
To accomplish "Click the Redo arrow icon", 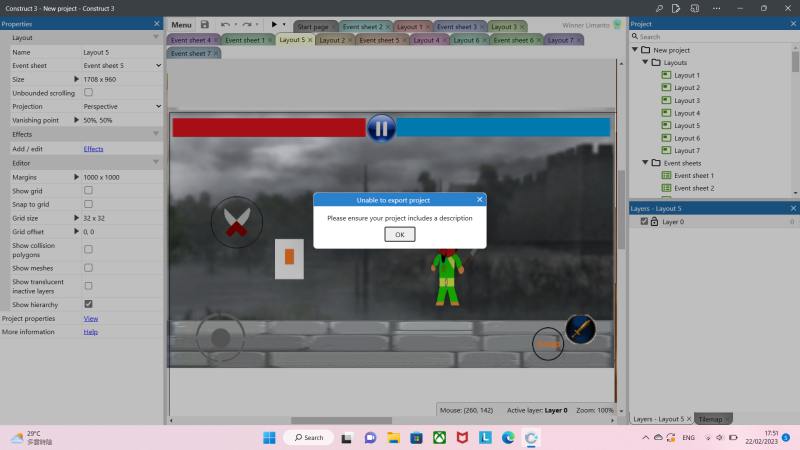I will click(247, 24).
